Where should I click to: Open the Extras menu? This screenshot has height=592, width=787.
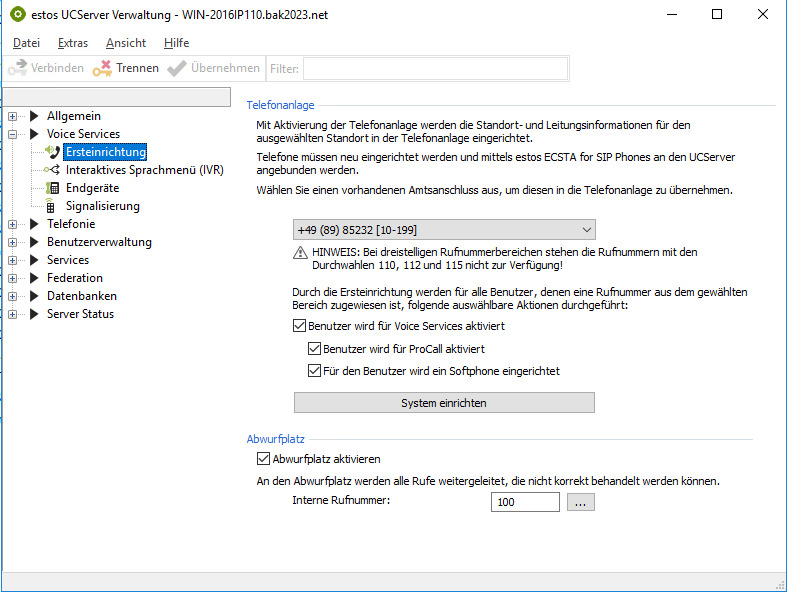point(73,43)
